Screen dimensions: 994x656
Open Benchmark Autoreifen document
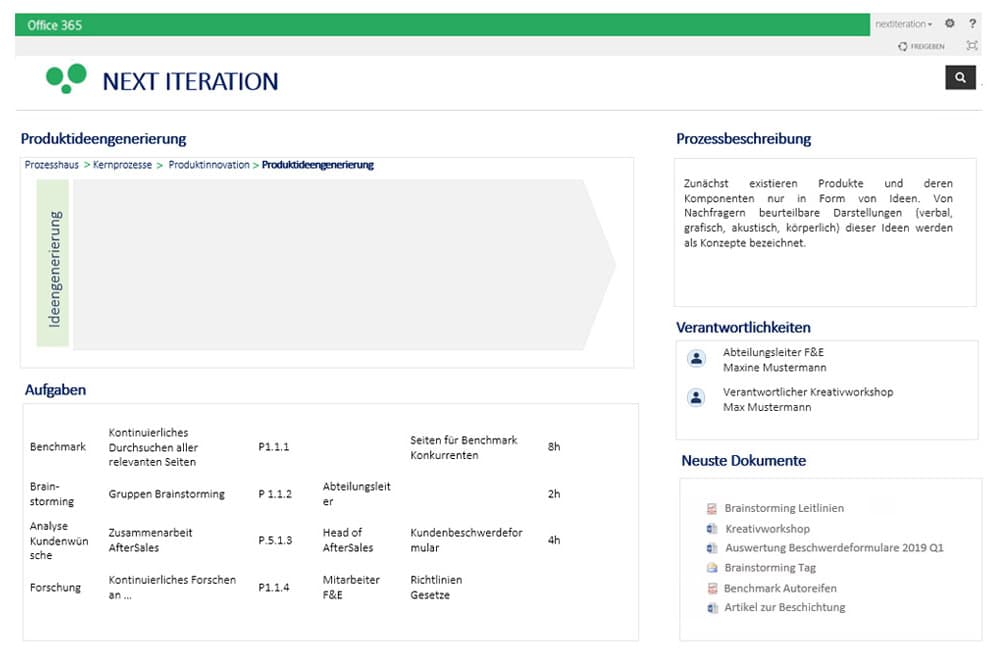pyautogui.click(x=780, y=588)
